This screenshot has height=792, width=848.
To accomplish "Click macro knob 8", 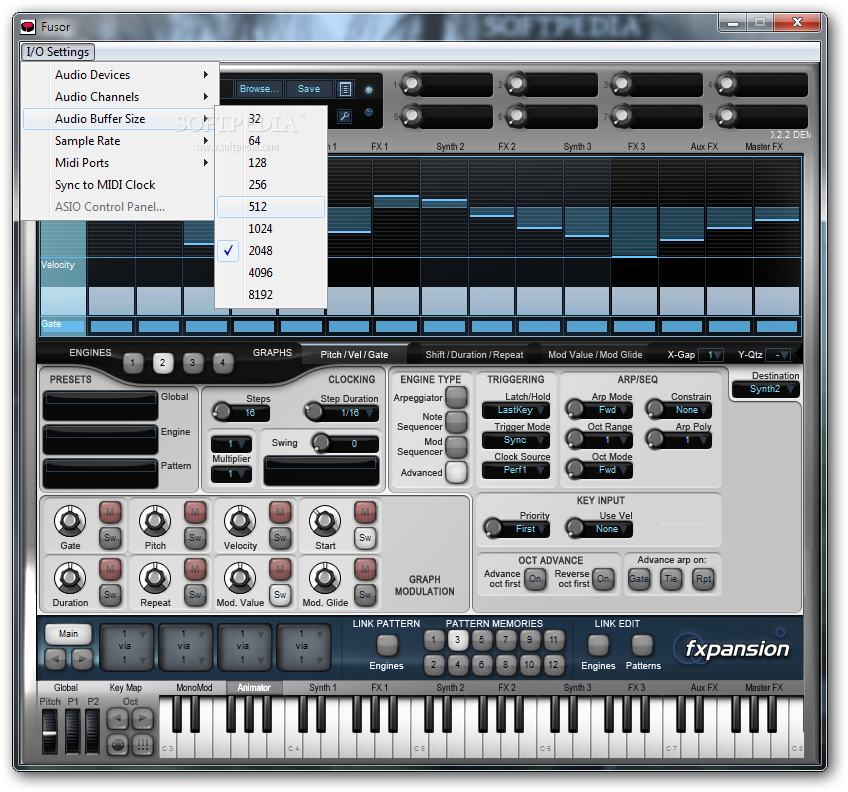I will pyautogui.click(x=727, y=115).
